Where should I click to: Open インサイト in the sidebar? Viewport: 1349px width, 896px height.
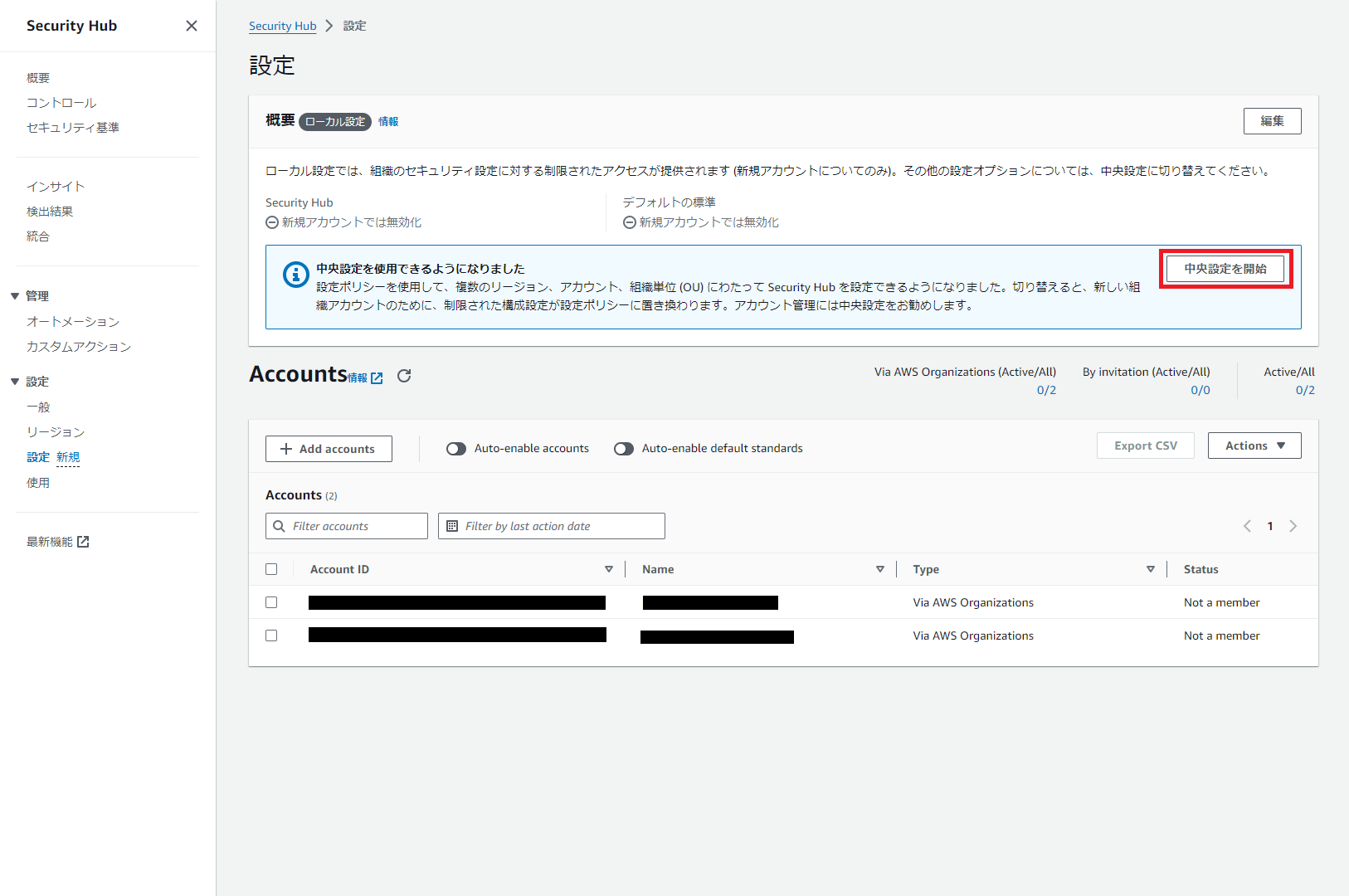[56, 187]
